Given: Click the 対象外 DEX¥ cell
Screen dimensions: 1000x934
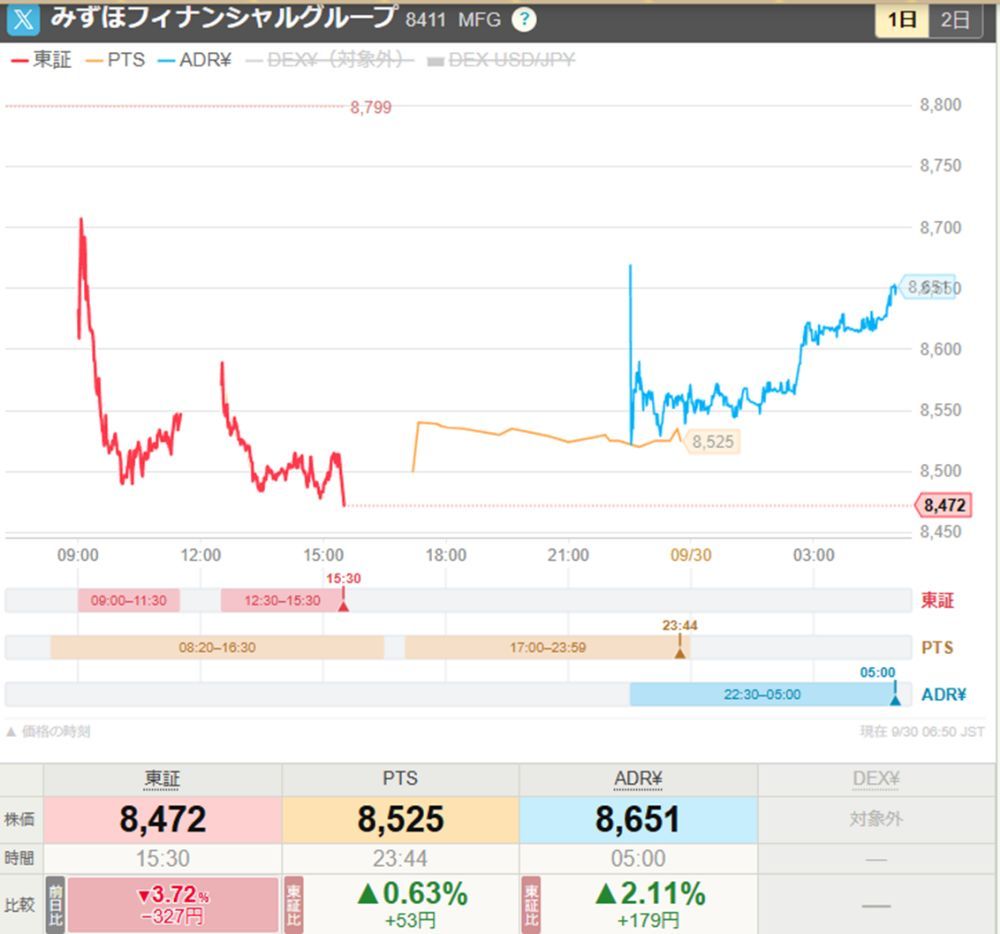Looking at the screenshot, I should click(876, 819).
